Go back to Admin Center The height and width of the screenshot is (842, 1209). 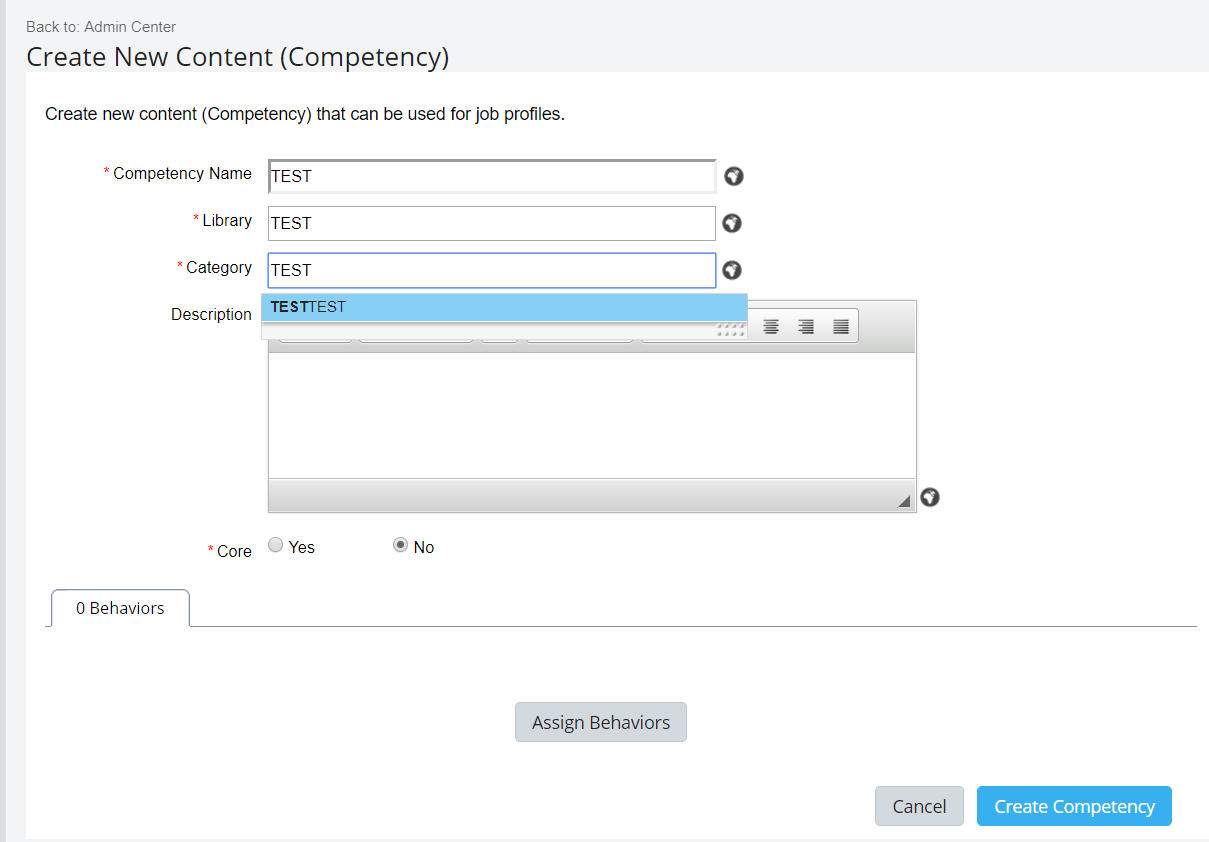pyautogui.click(x=130, y=27)
